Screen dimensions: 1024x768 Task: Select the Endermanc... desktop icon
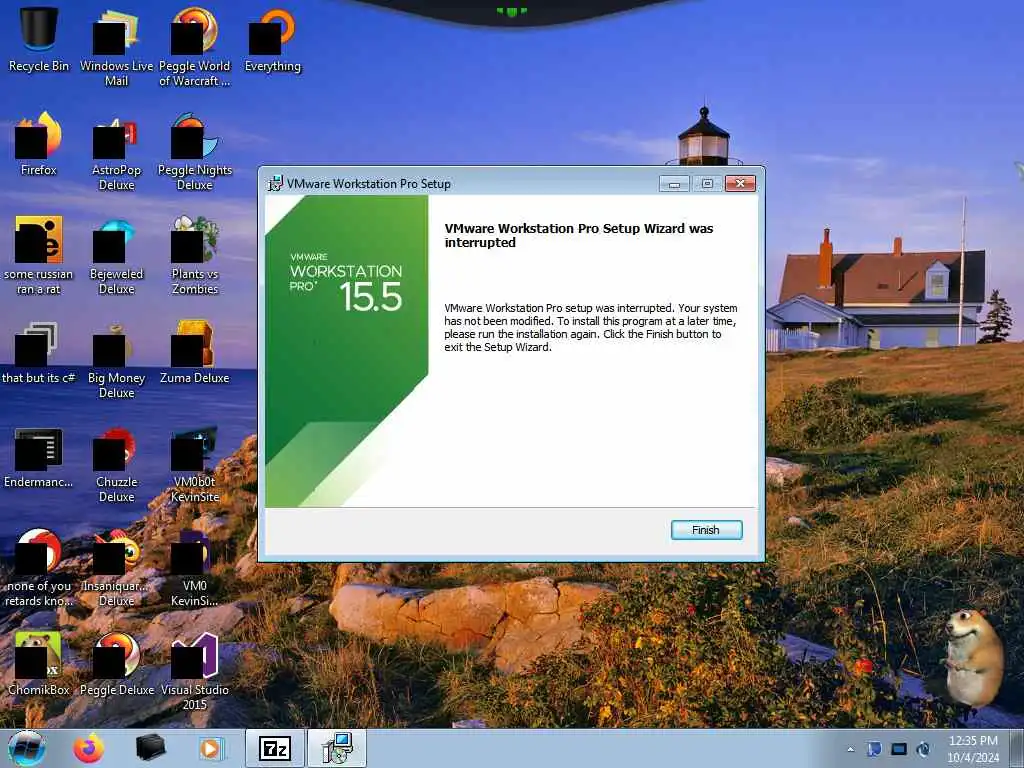click(39, 456)
